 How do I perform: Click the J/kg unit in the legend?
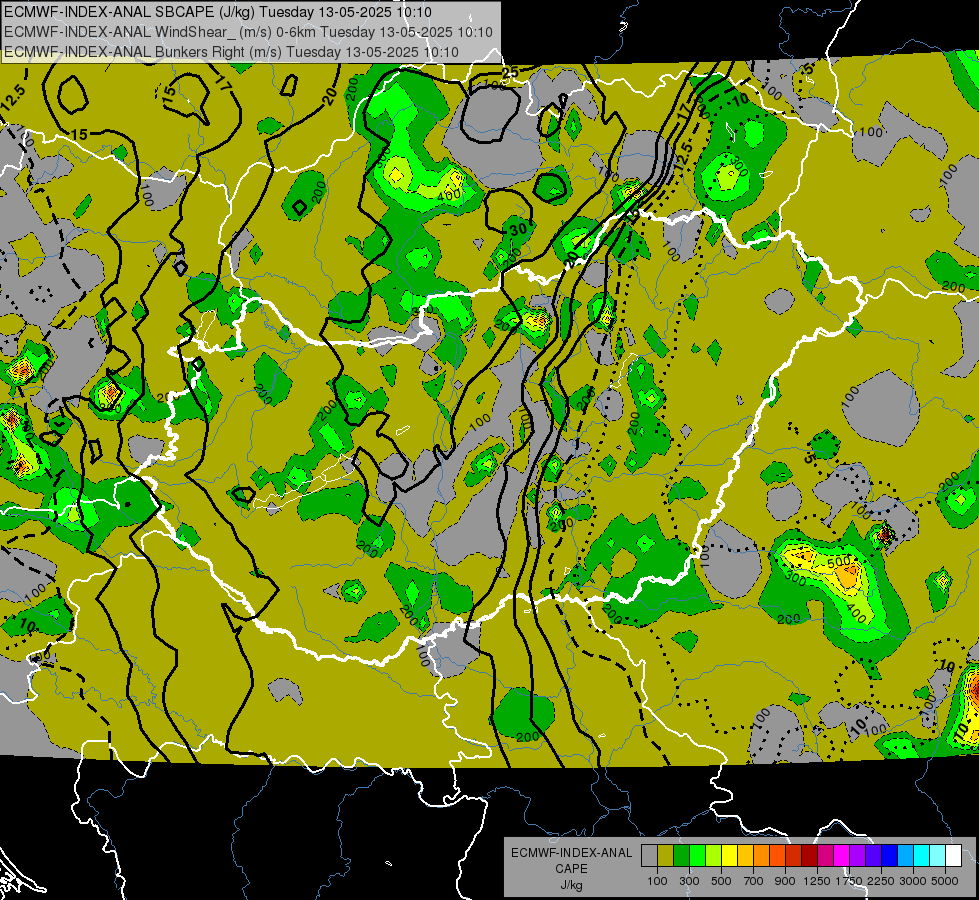572,886
